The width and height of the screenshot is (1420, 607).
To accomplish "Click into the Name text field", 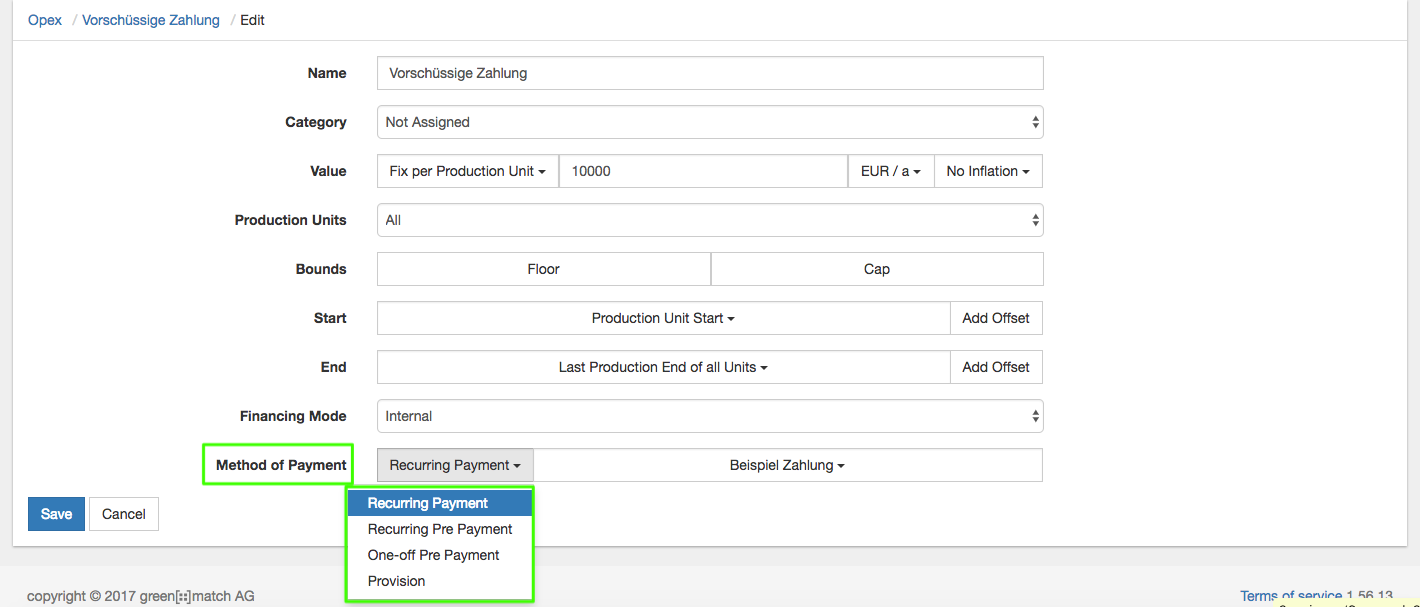I will click(710, 73).
